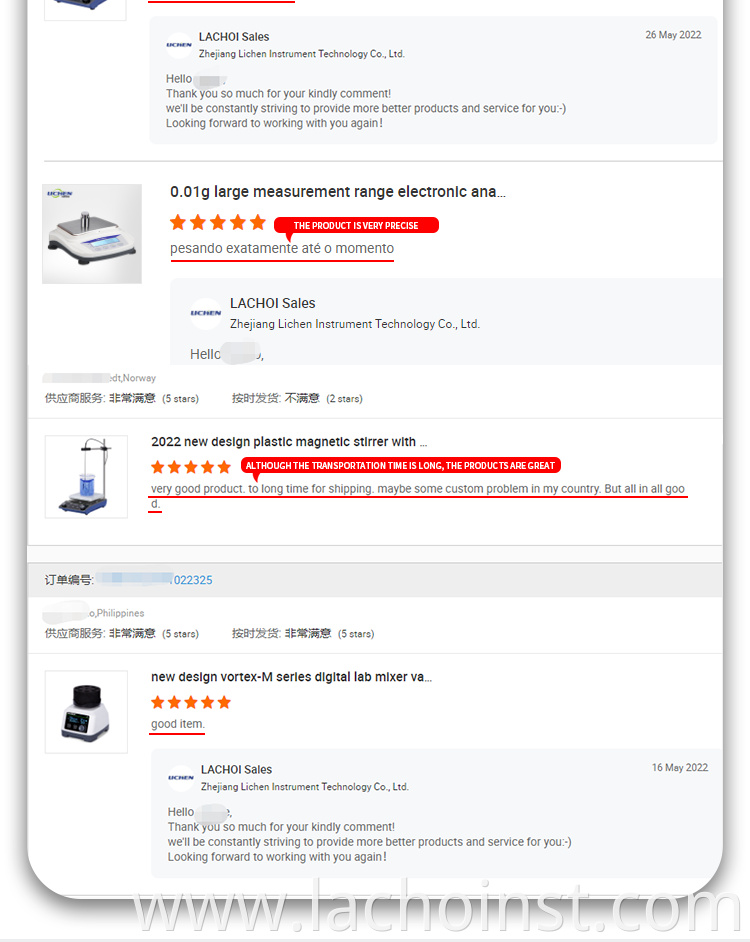
Task: Open the '0.01g large measurement range electronic' product title
Action: point(337,192)
